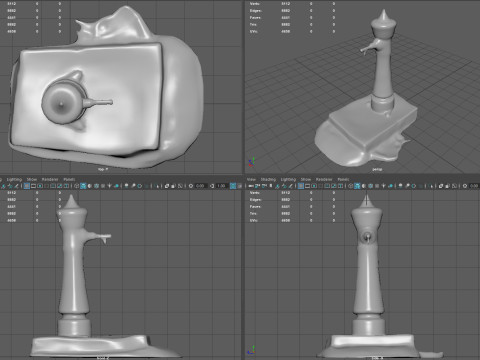The image size is (480, 360).
Task: Enable Smooth Shade All in side view toolbar
Action: click(83, 186)
